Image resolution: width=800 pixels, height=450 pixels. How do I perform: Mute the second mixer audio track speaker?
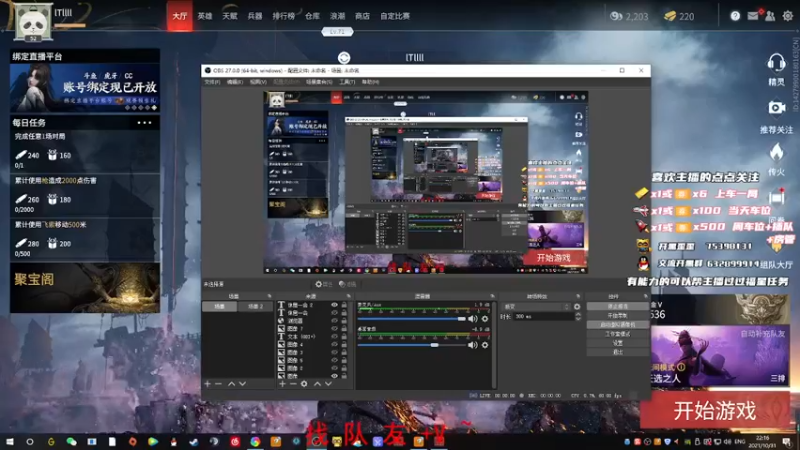tap(472, 345)
